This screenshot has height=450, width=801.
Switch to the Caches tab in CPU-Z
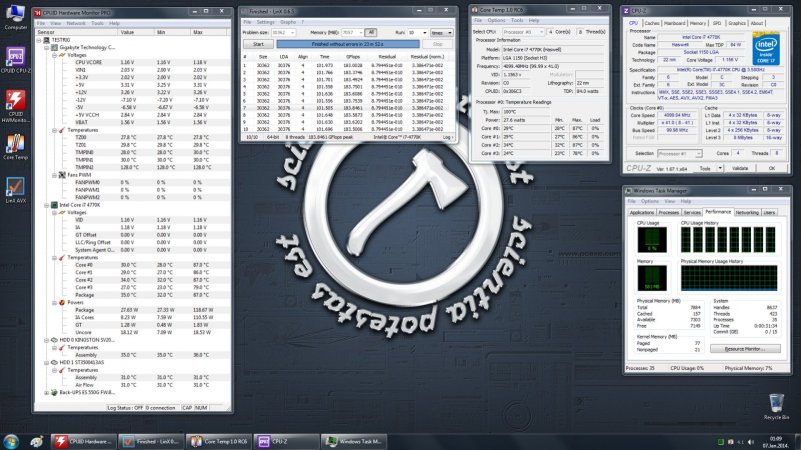(x=652, y=23)
